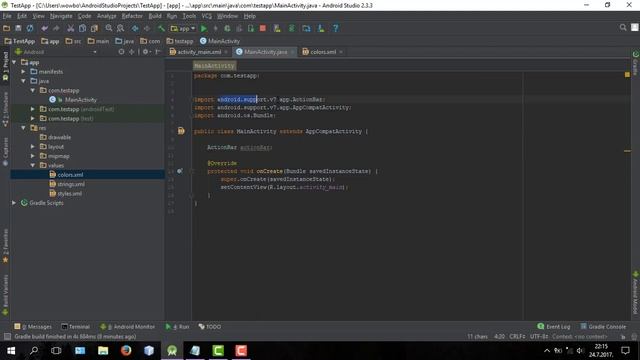Click the override gutter marker beside onCreate
The height and width of the screenshot is (360, 640).
click(180, 171)
